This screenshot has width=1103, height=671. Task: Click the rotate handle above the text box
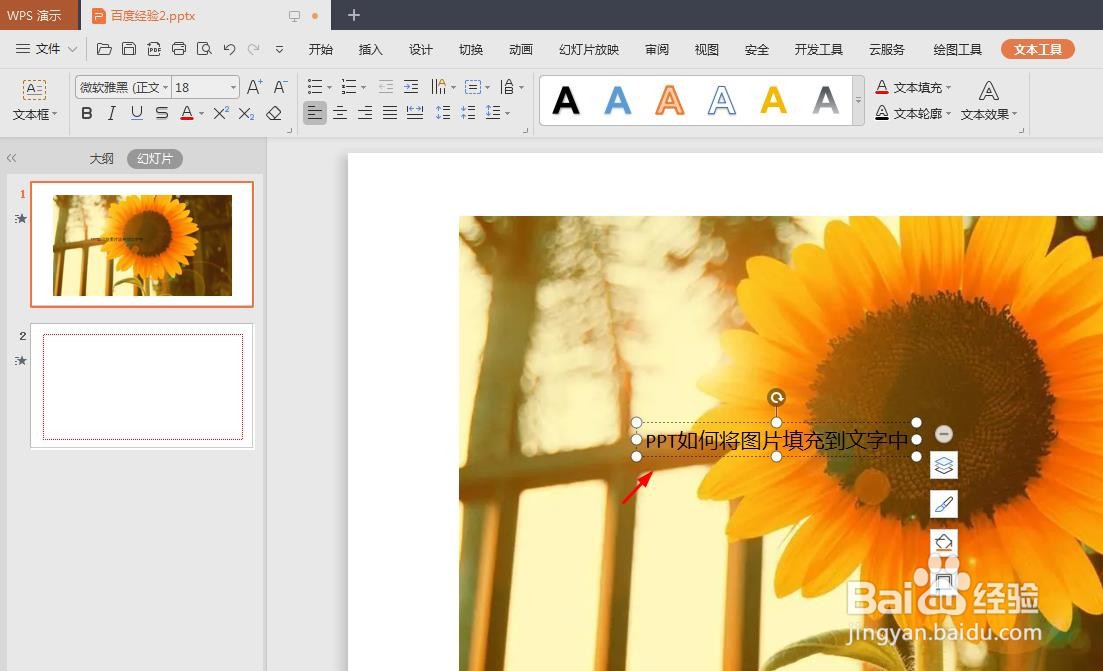tap(776, 397)
